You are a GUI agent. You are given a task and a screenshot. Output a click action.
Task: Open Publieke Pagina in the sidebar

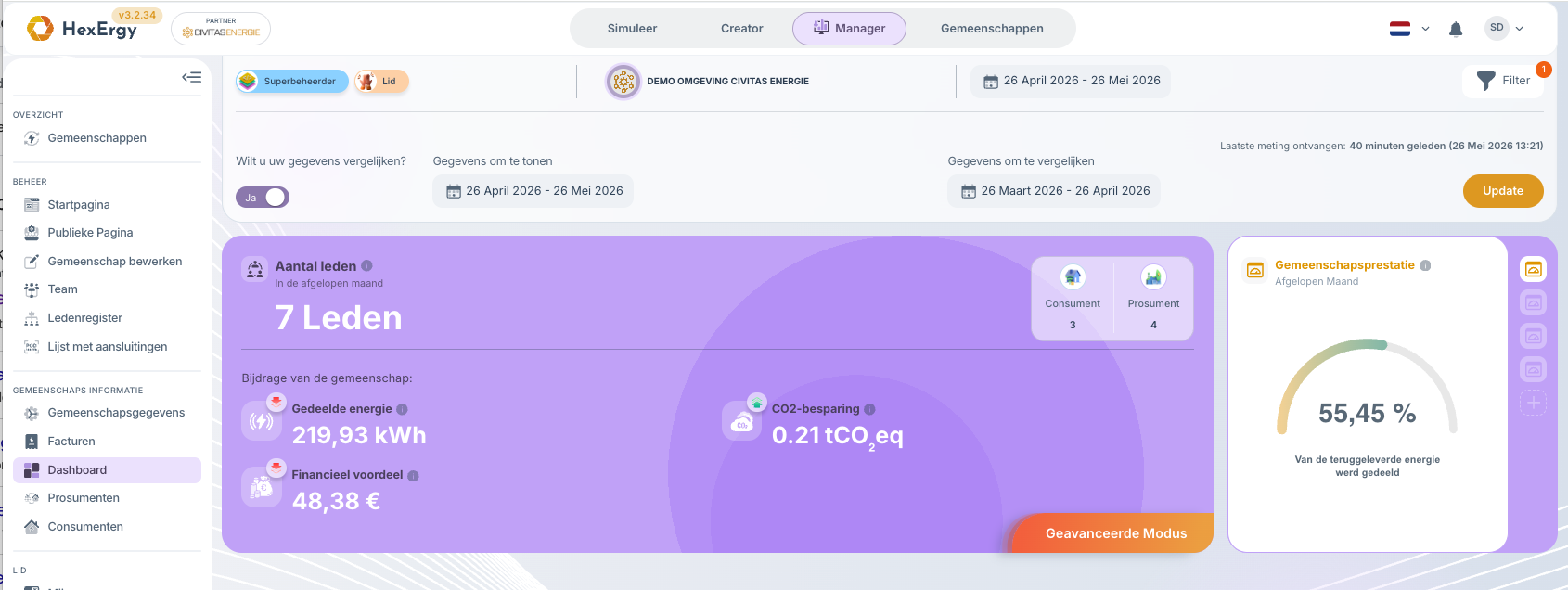(107, 233)
